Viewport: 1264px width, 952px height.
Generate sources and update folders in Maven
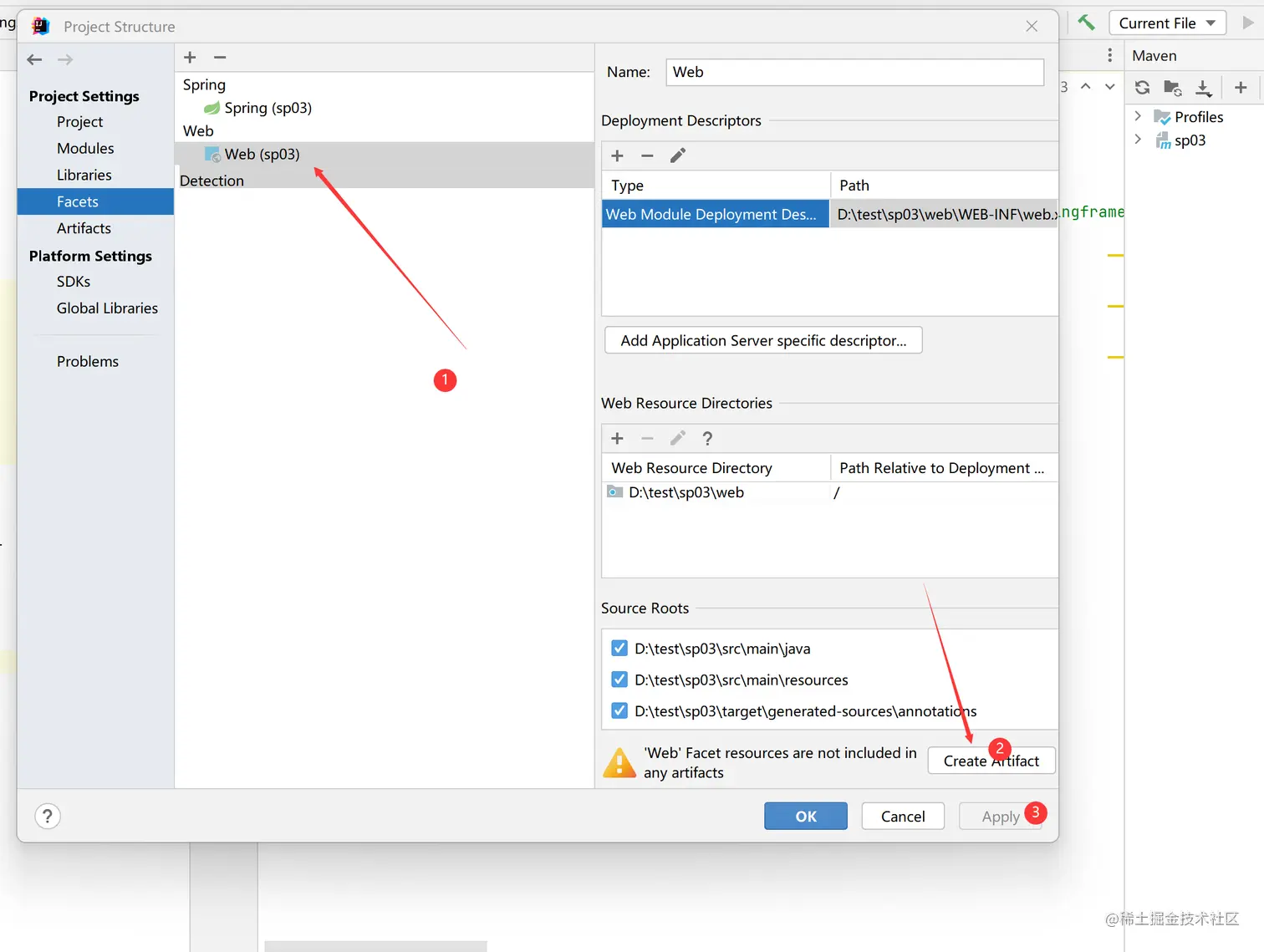[x=1172, y=87]
